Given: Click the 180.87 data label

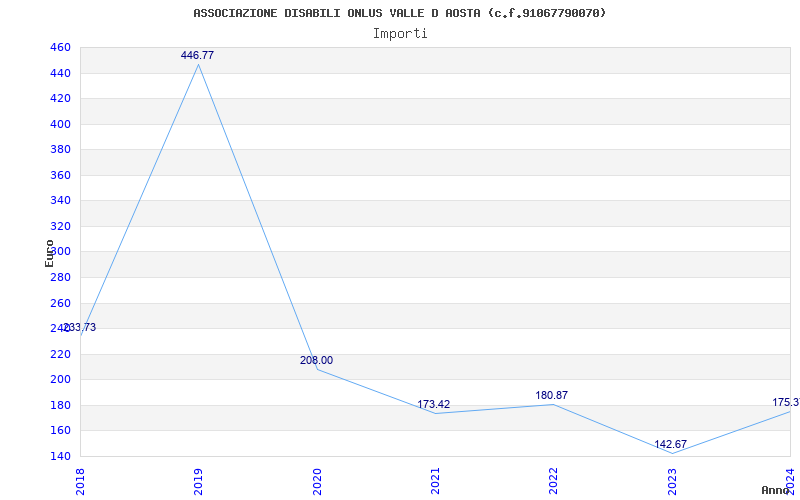Looking at the screenshot, I should 552,395.
